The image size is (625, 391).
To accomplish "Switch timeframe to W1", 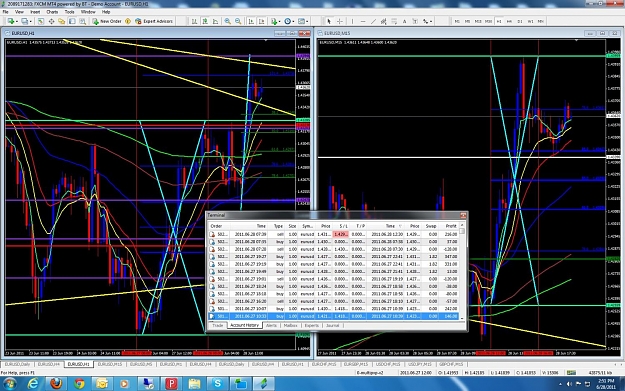I will click(x=531, y=21).
